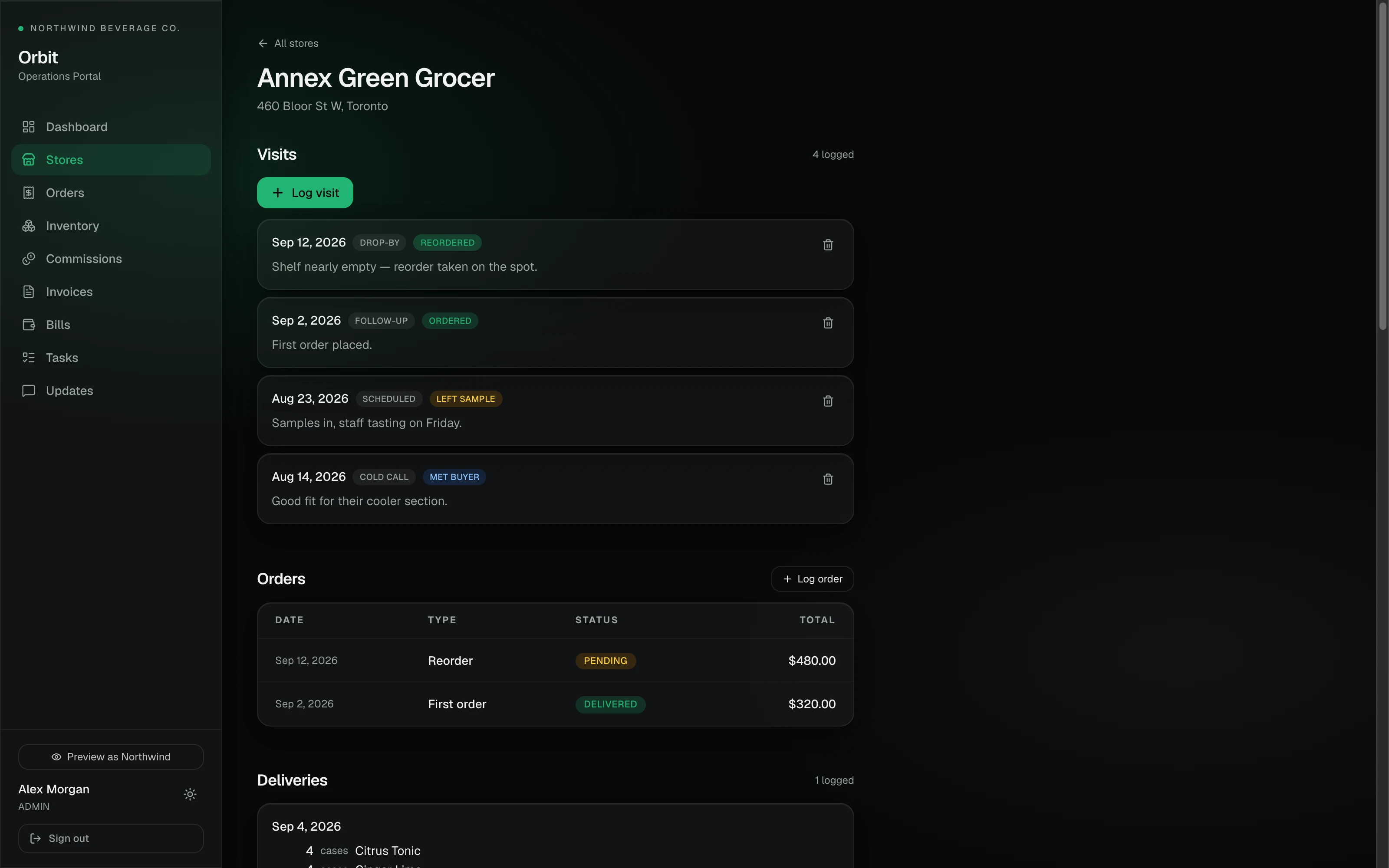Click the Log order button
Image resolution: width=1389 pixels, height=868 pixels.
pyautogui.click(x=812, y=579)
